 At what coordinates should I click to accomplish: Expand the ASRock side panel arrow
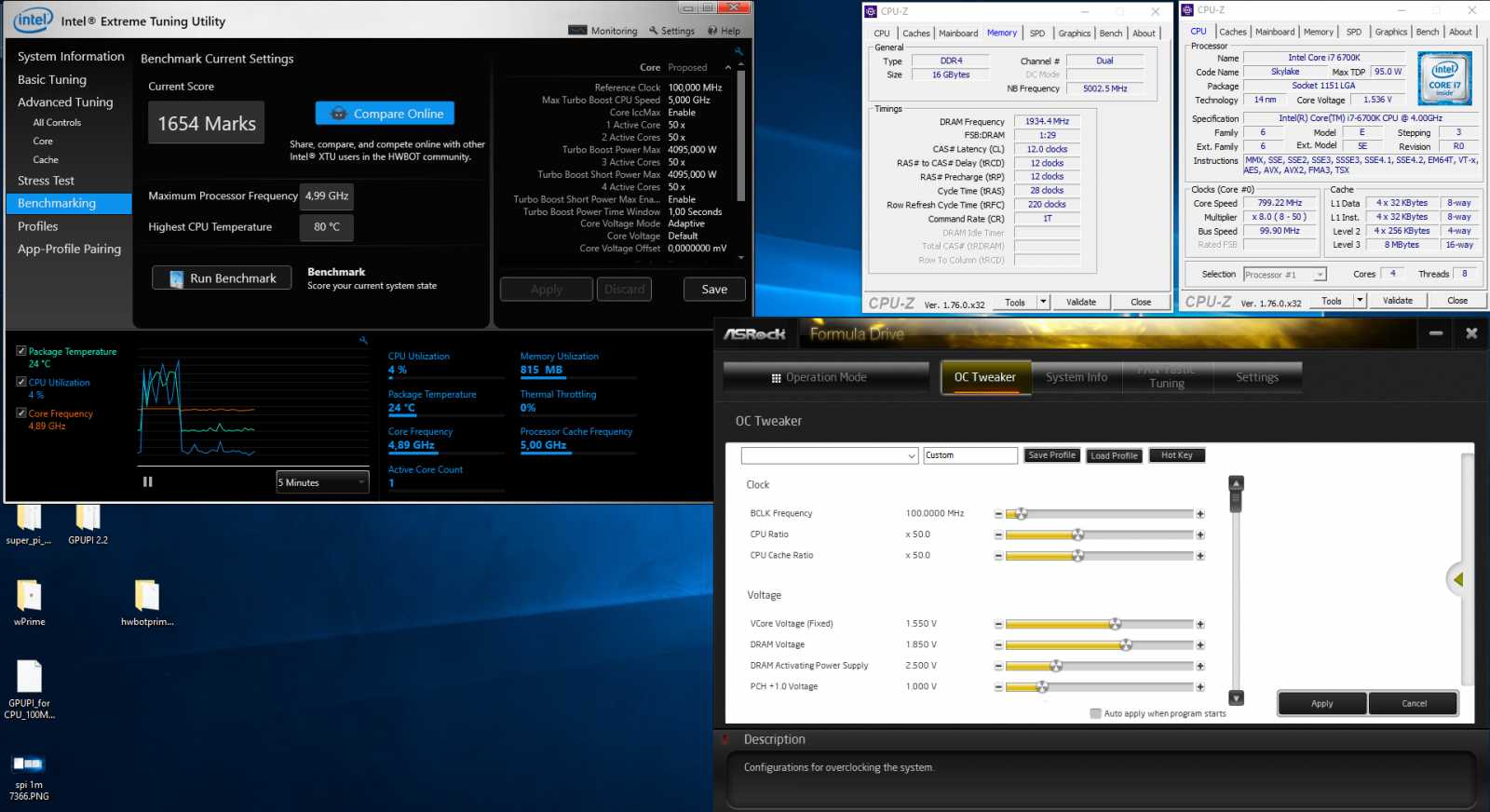[x=1457, y=579]
